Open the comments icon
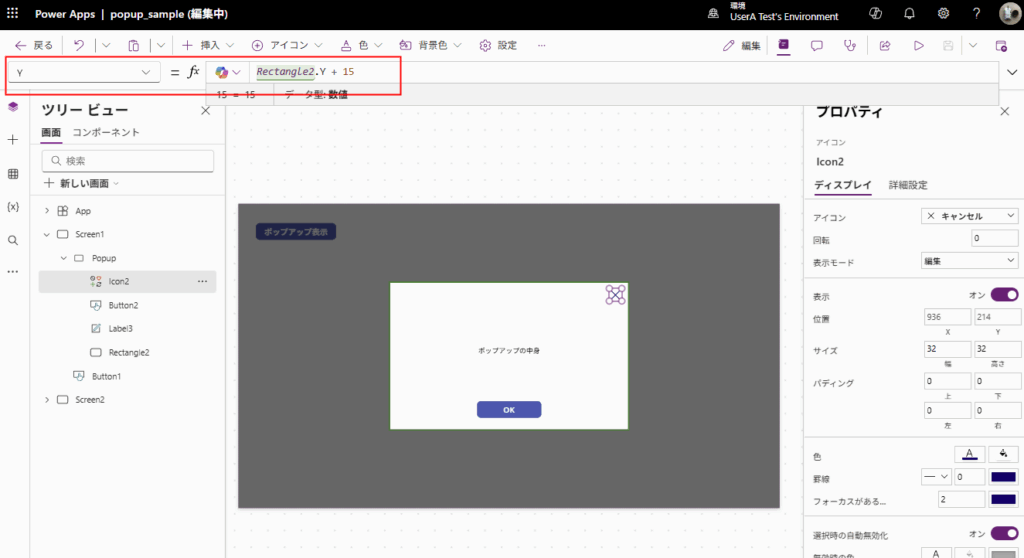The width and height of the screenshot is (1024, 558). pyautogui.click(x=816, y=45)
